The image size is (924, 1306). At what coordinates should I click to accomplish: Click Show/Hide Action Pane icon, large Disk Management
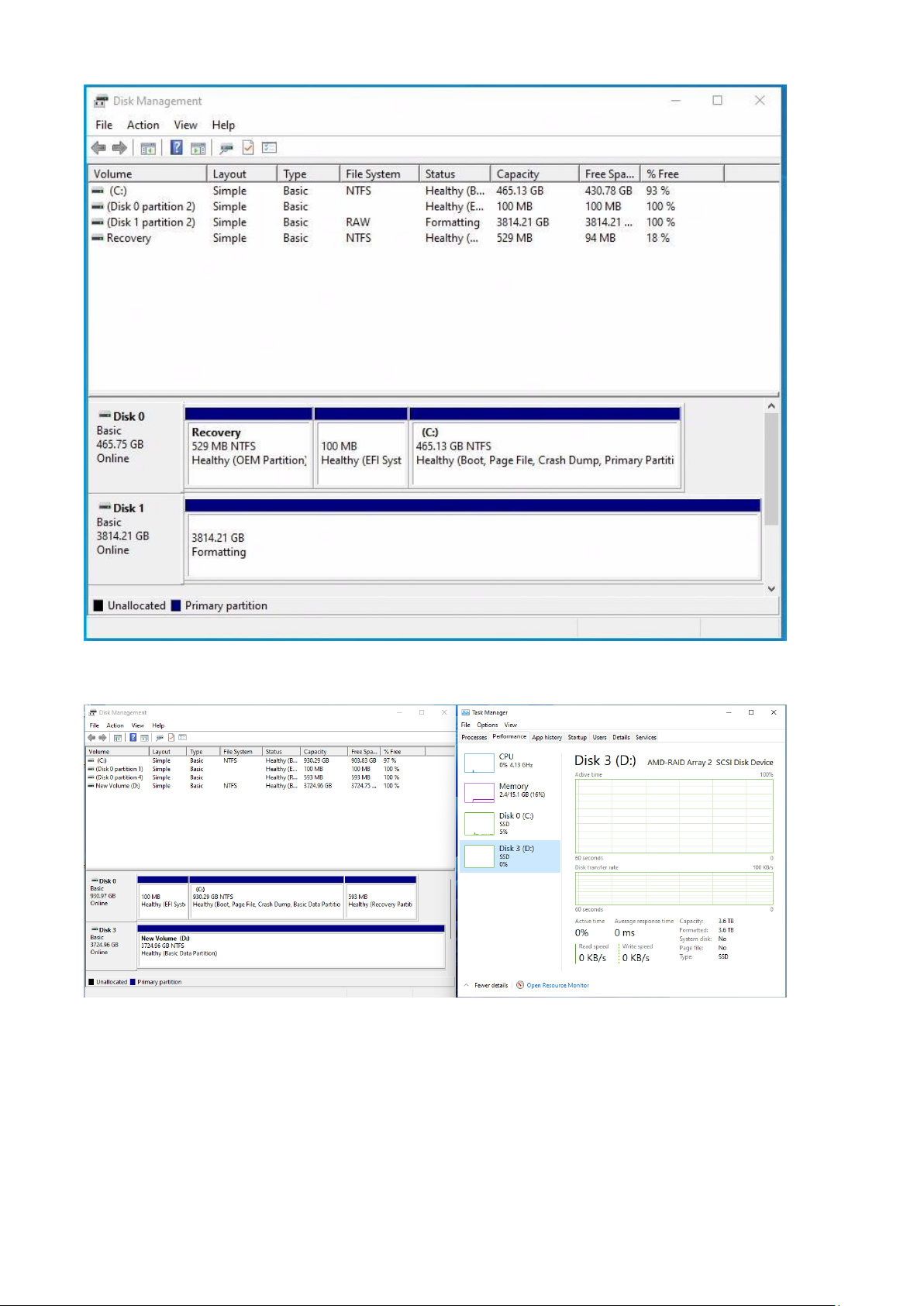point(198,147)
